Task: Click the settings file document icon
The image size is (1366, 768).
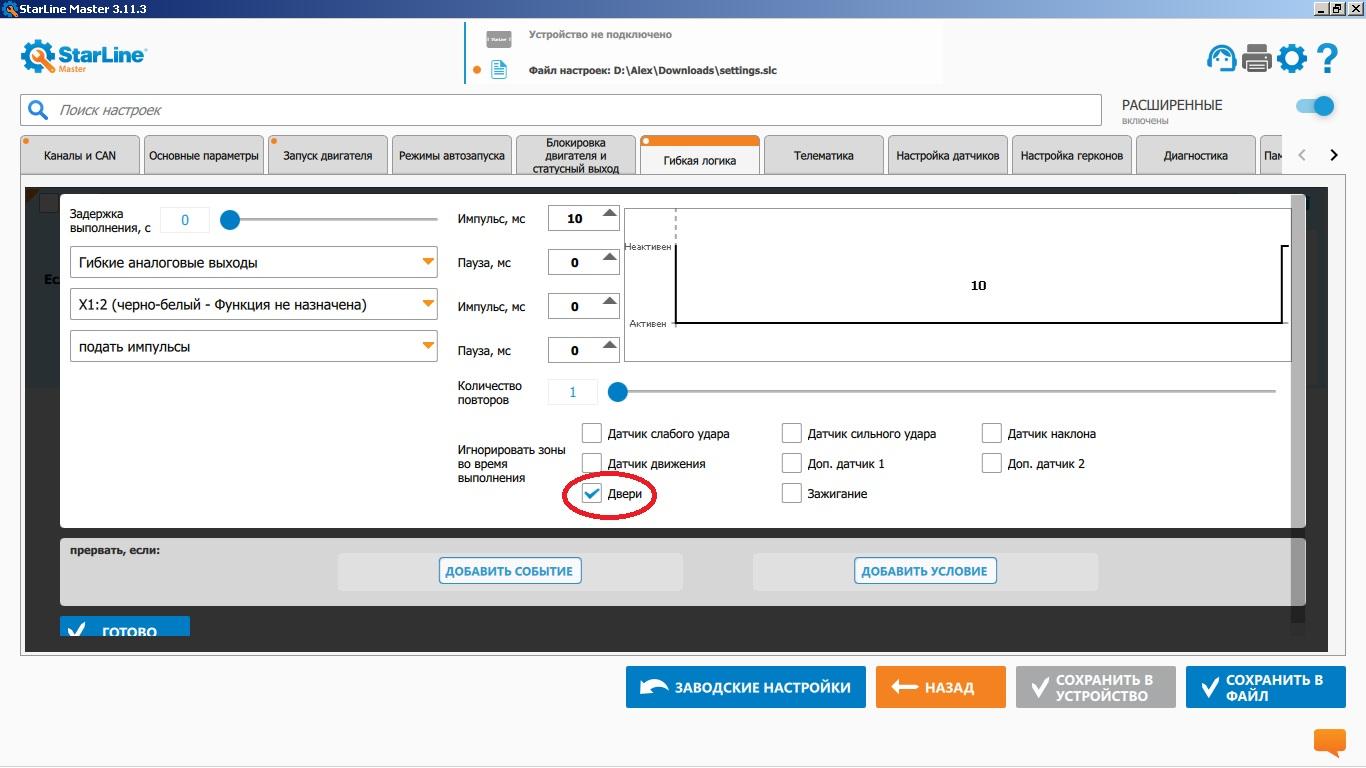Action: click(x=498, y=70)
